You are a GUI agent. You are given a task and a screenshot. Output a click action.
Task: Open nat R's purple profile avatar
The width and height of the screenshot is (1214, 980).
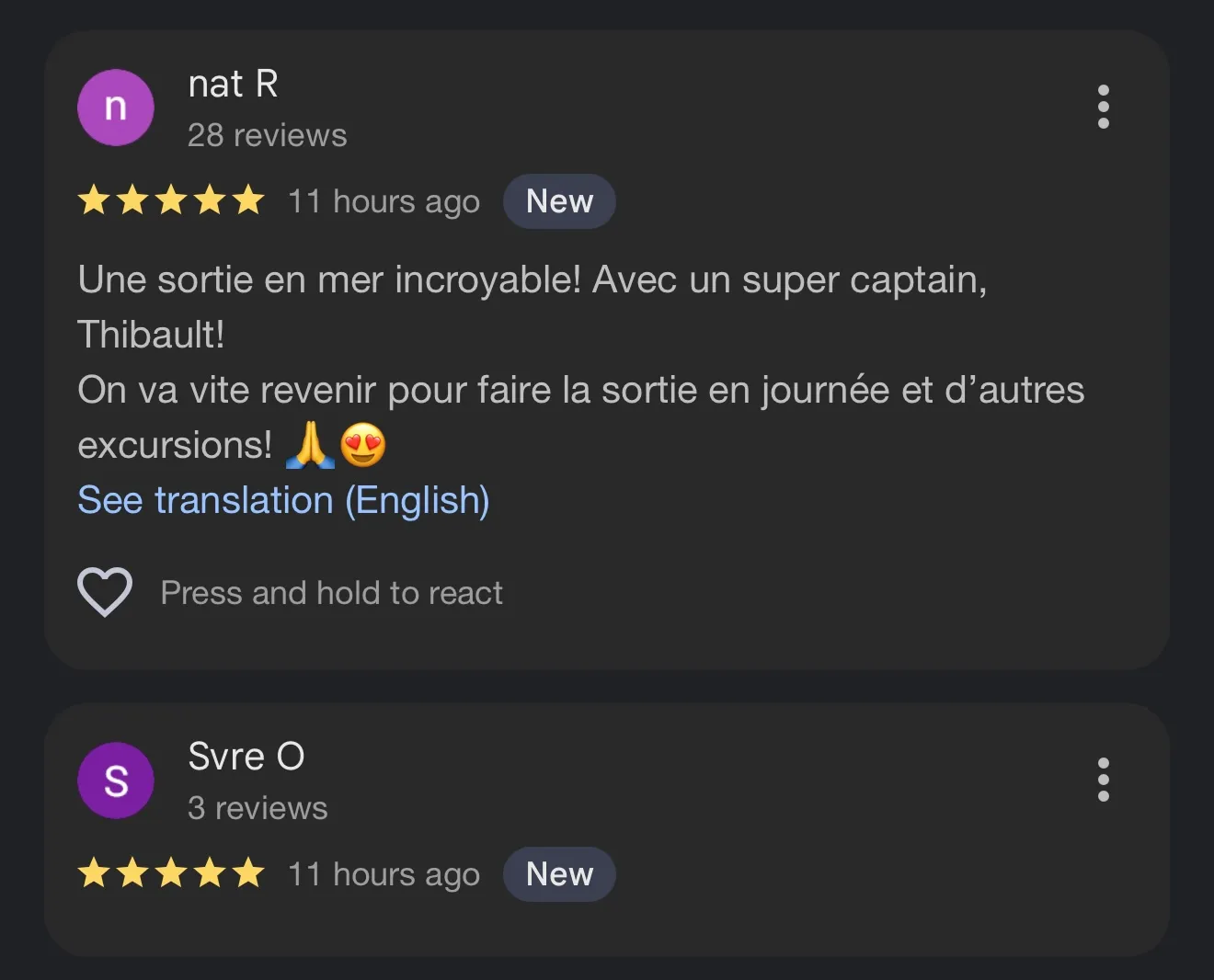(115, 108)
